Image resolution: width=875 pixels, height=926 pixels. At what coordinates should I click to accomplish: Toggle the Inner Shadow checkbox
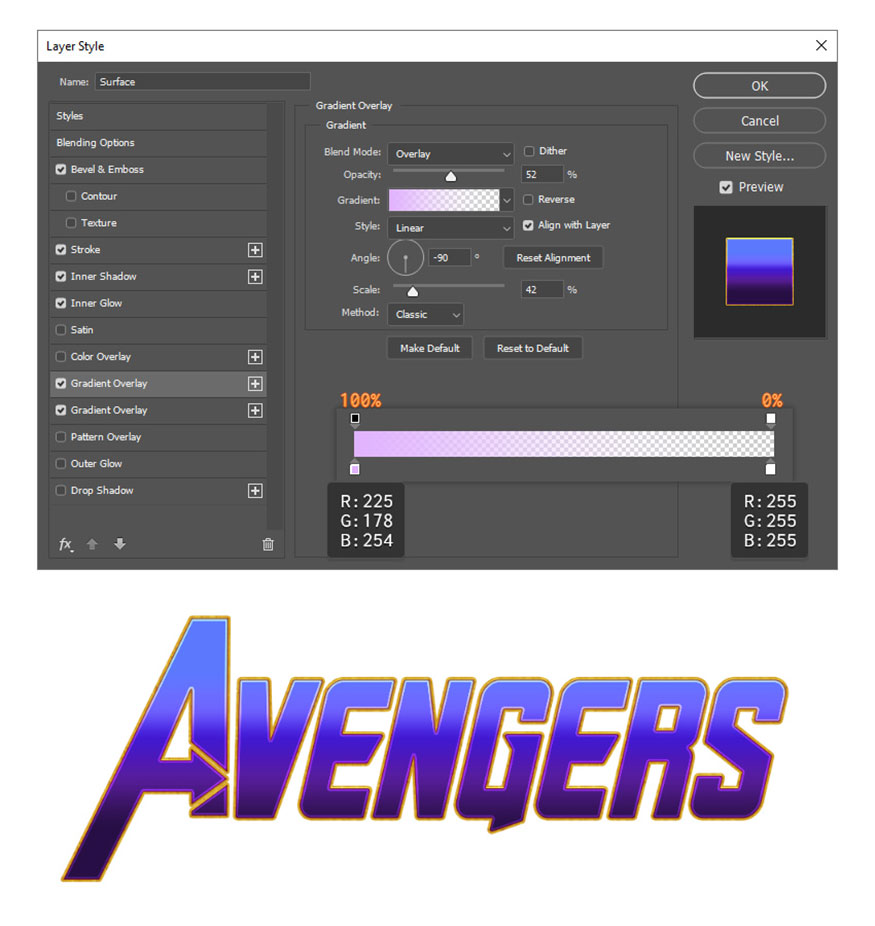click(x=61, y=276)
